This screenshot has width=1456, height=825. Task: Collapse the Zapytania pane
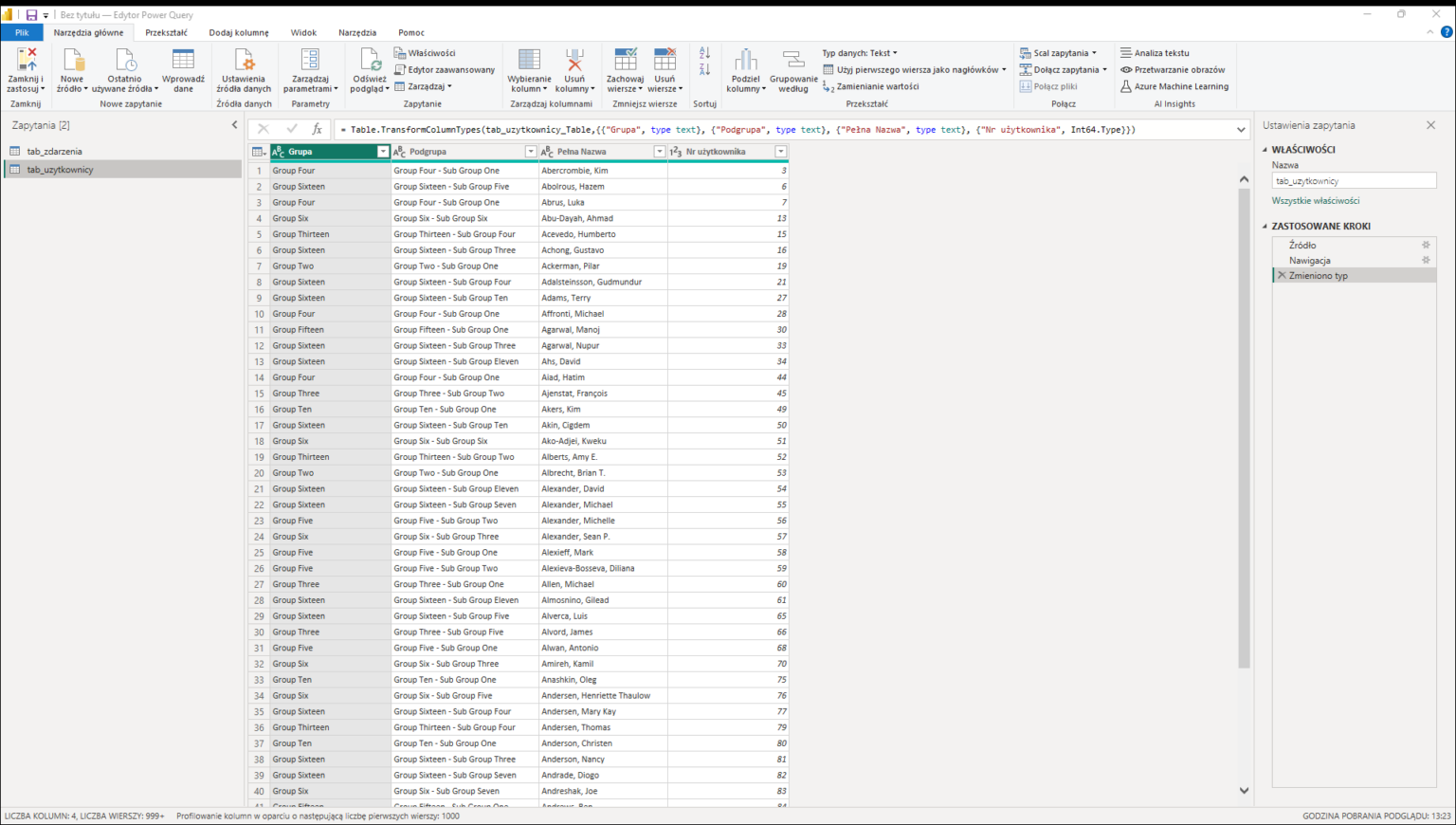(x=234, y=124)
